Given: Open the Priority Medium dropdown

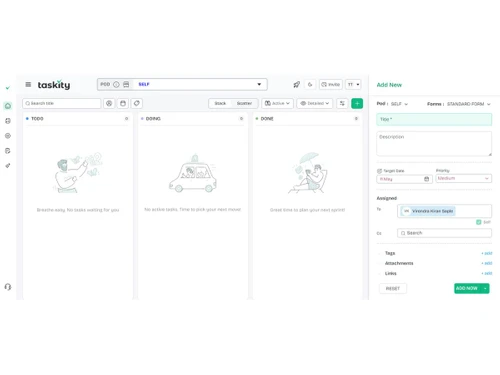Looking at the screenshot, I should tap(463, 178).
